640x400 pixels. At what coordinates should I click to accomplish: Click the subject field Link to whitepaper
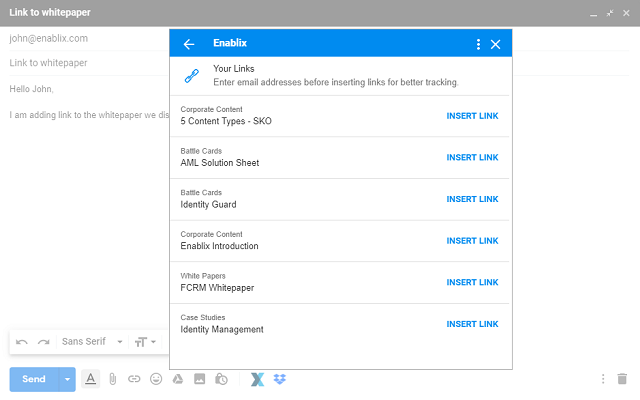(x=49, y=63)
